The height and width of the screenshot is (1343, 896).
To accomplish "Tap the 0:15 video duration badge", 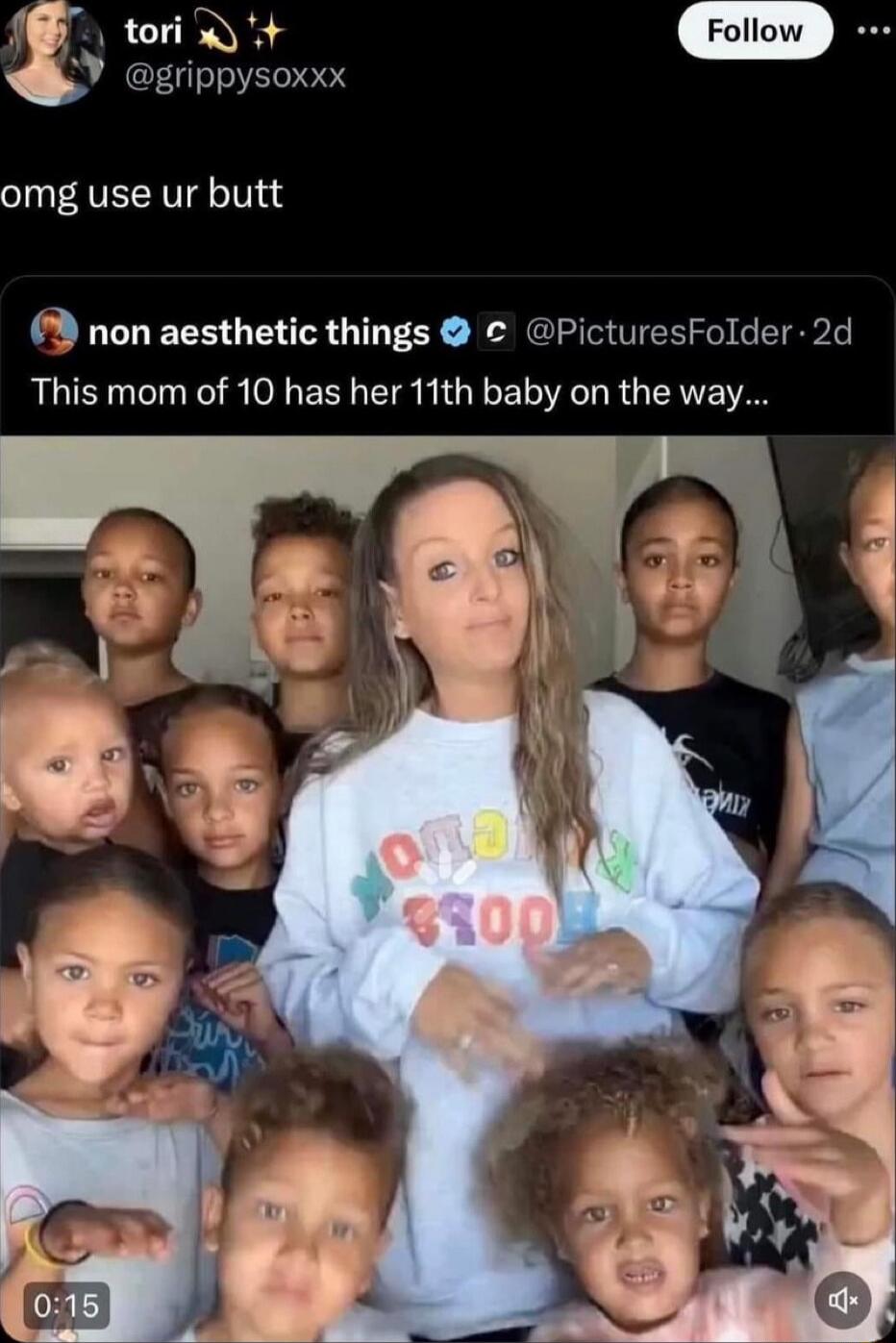I will point(66,1305).
